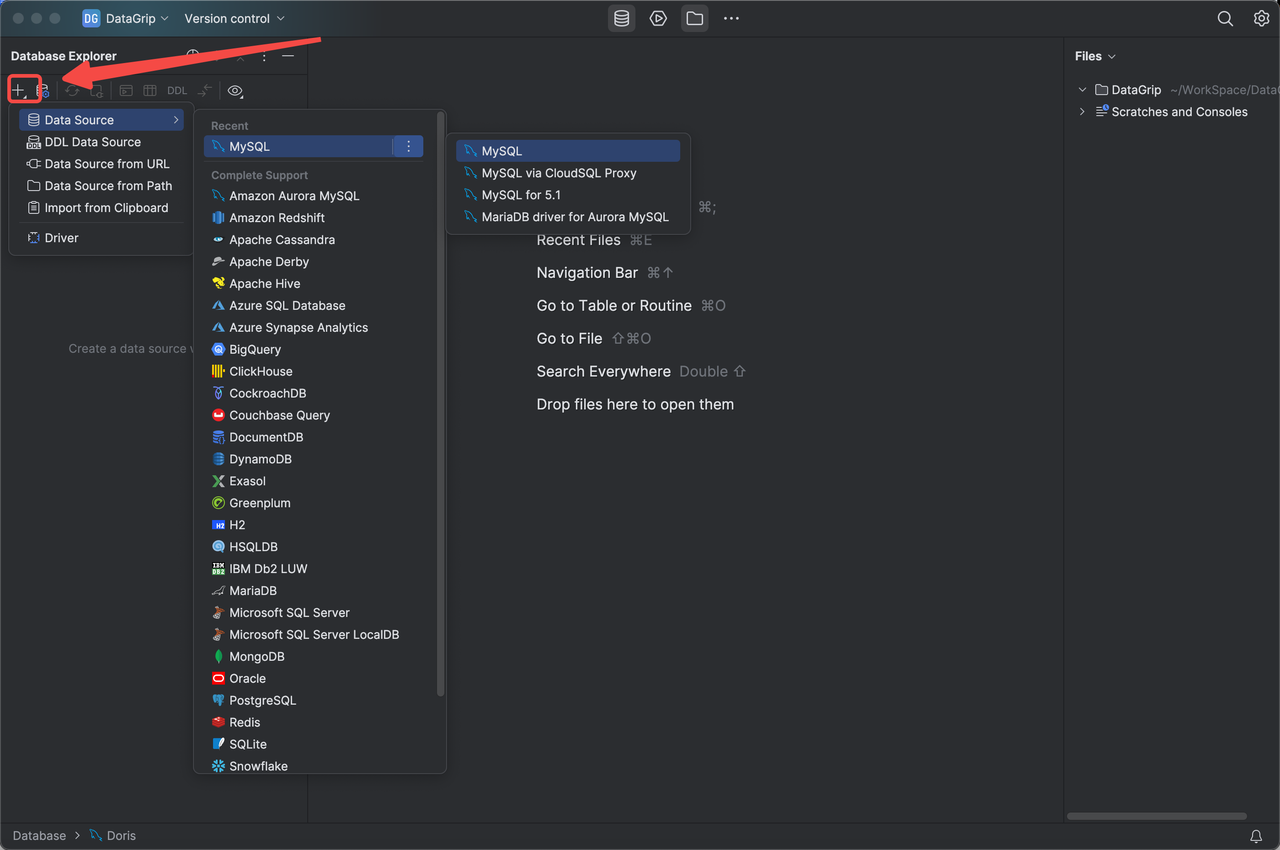Select the DDL icon in the toolbar
Viewport: 1280px width, 850px height.
[x=176, y=90]
